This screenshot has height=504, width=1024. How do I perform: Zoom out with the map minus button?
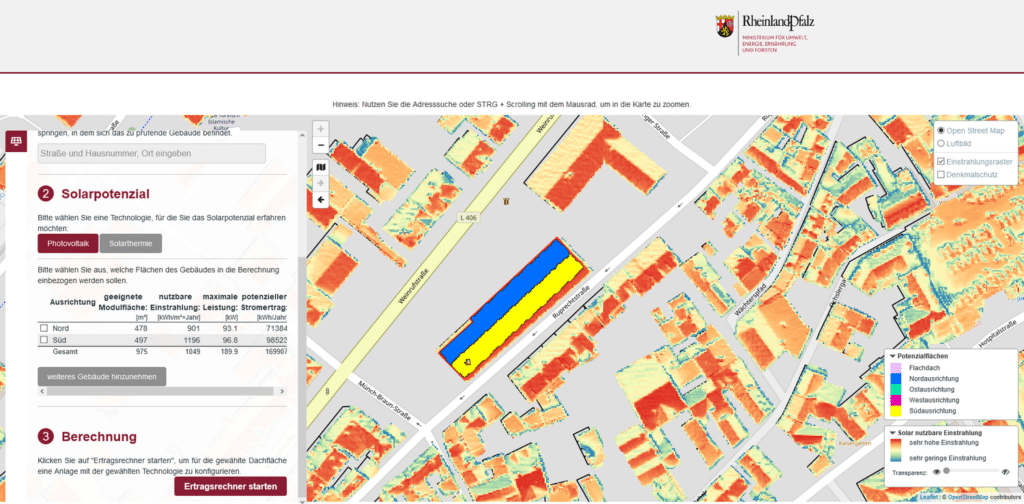pos(321,146)
